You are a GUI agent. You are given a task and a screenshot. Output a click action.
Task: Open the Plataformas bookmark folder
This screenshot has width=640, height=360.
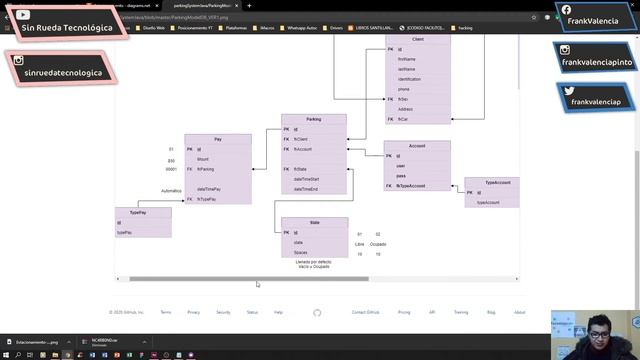pyautogui.click(x=232, y=28)
